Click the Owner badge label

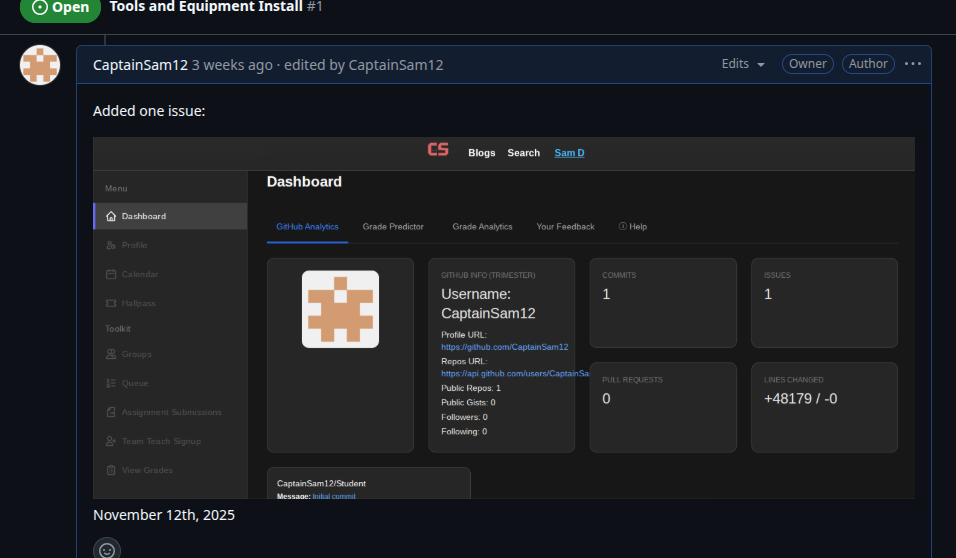(807, 64)
